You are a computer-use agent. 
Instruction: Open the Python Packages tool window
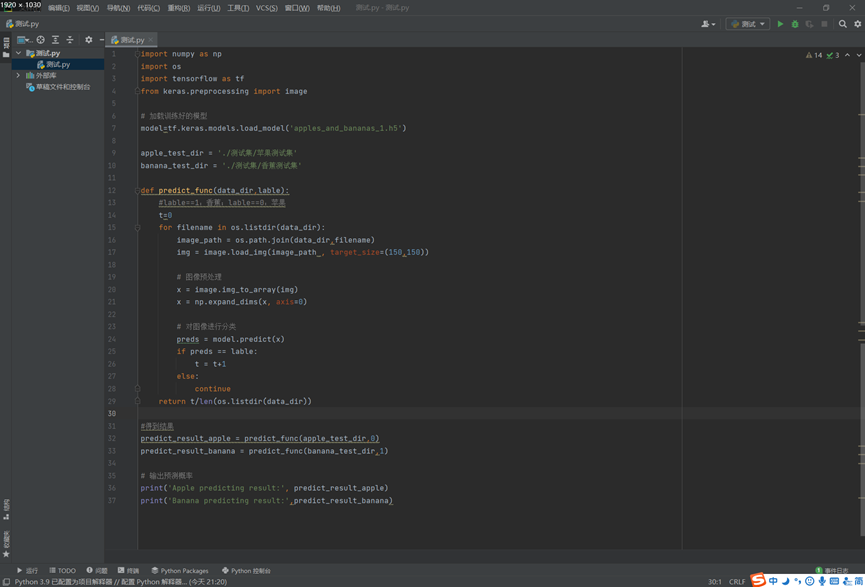[x=180, y=570]
